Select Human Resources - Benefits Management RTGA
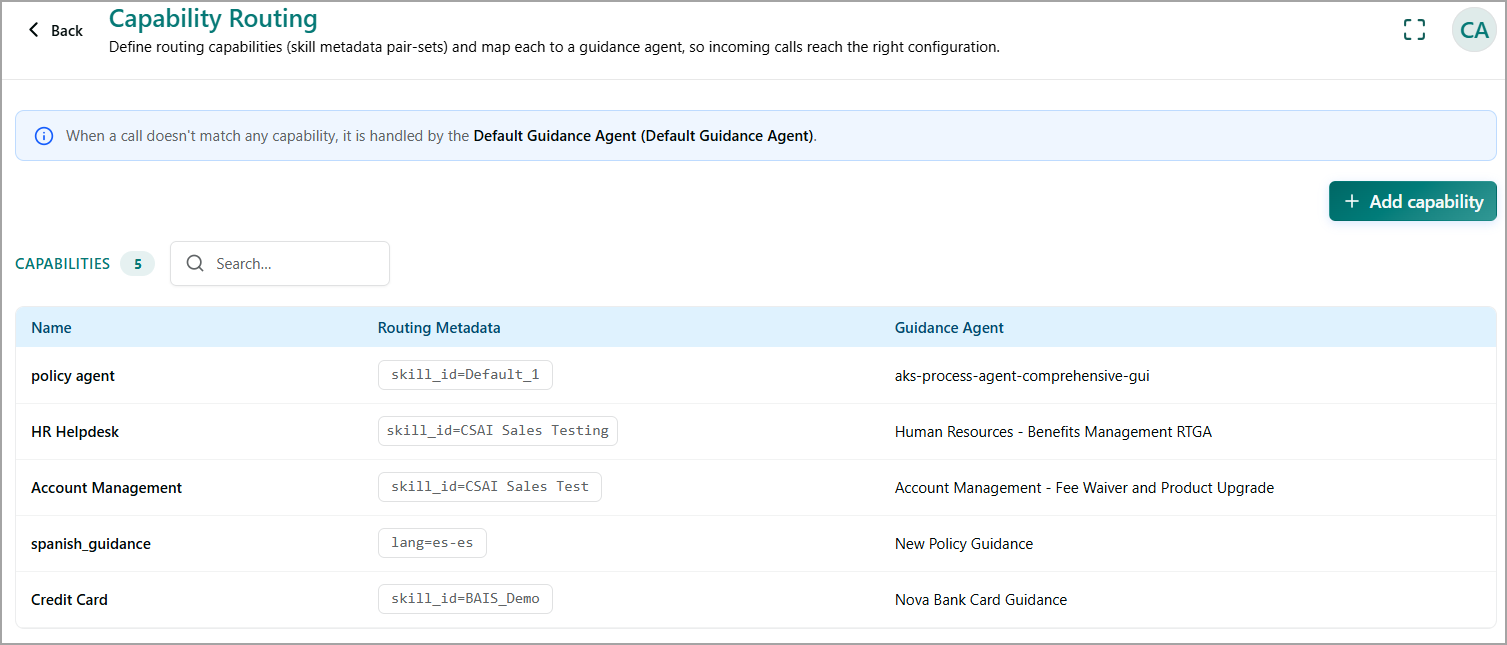Viewport: 1507px width, 645px height. tap(1053, 432)
